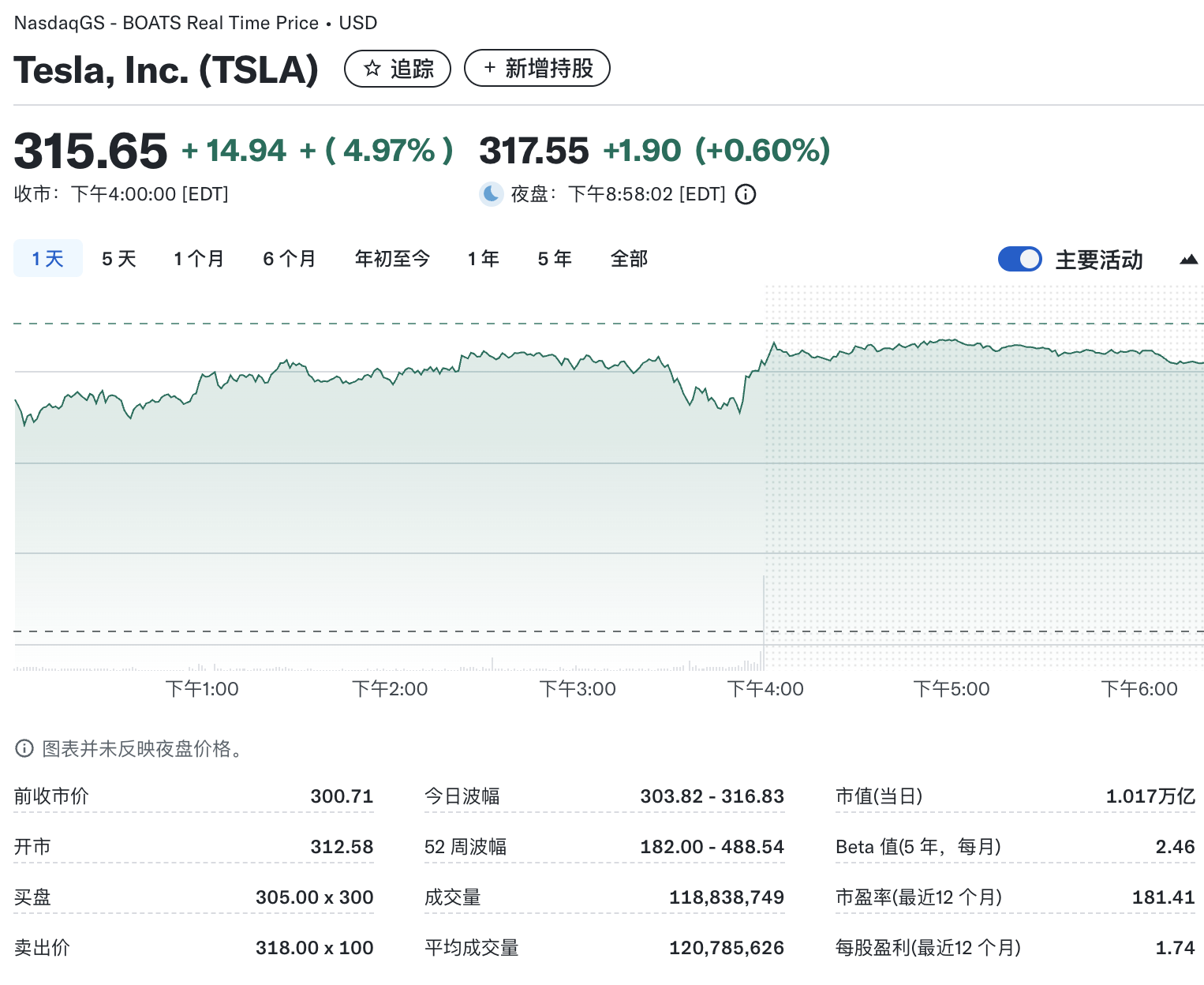This screenshot has height=985, width=1204.
Task: Click the mountain chart type icon
Action: [1188, 260]
